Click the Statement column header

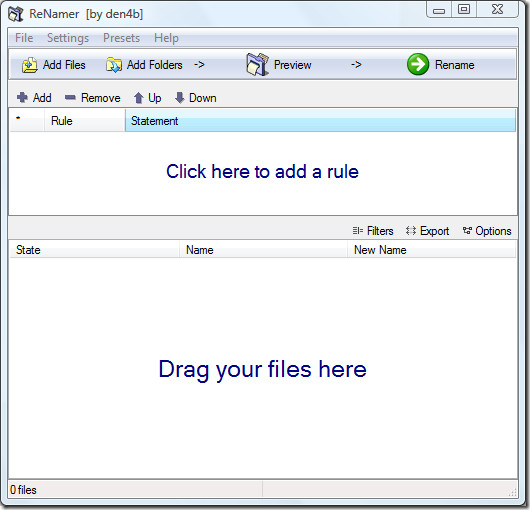(320, 121)
